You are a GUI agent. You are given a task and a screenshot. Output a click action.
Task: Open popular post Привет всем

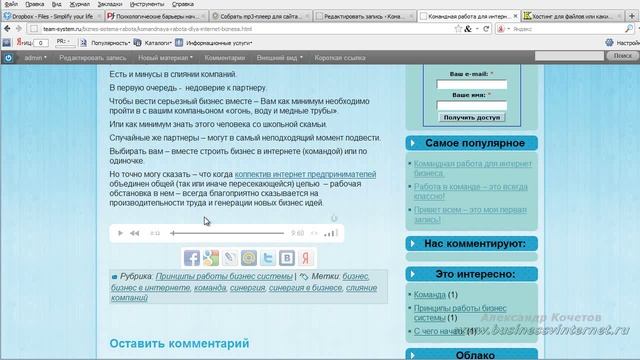click(470, 214)
